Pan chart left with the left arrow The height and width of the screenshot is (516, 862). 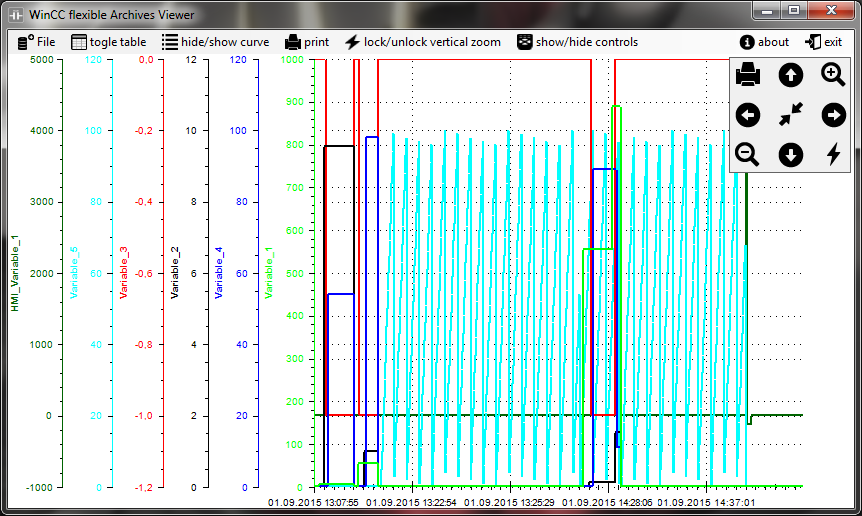(748, 115)
